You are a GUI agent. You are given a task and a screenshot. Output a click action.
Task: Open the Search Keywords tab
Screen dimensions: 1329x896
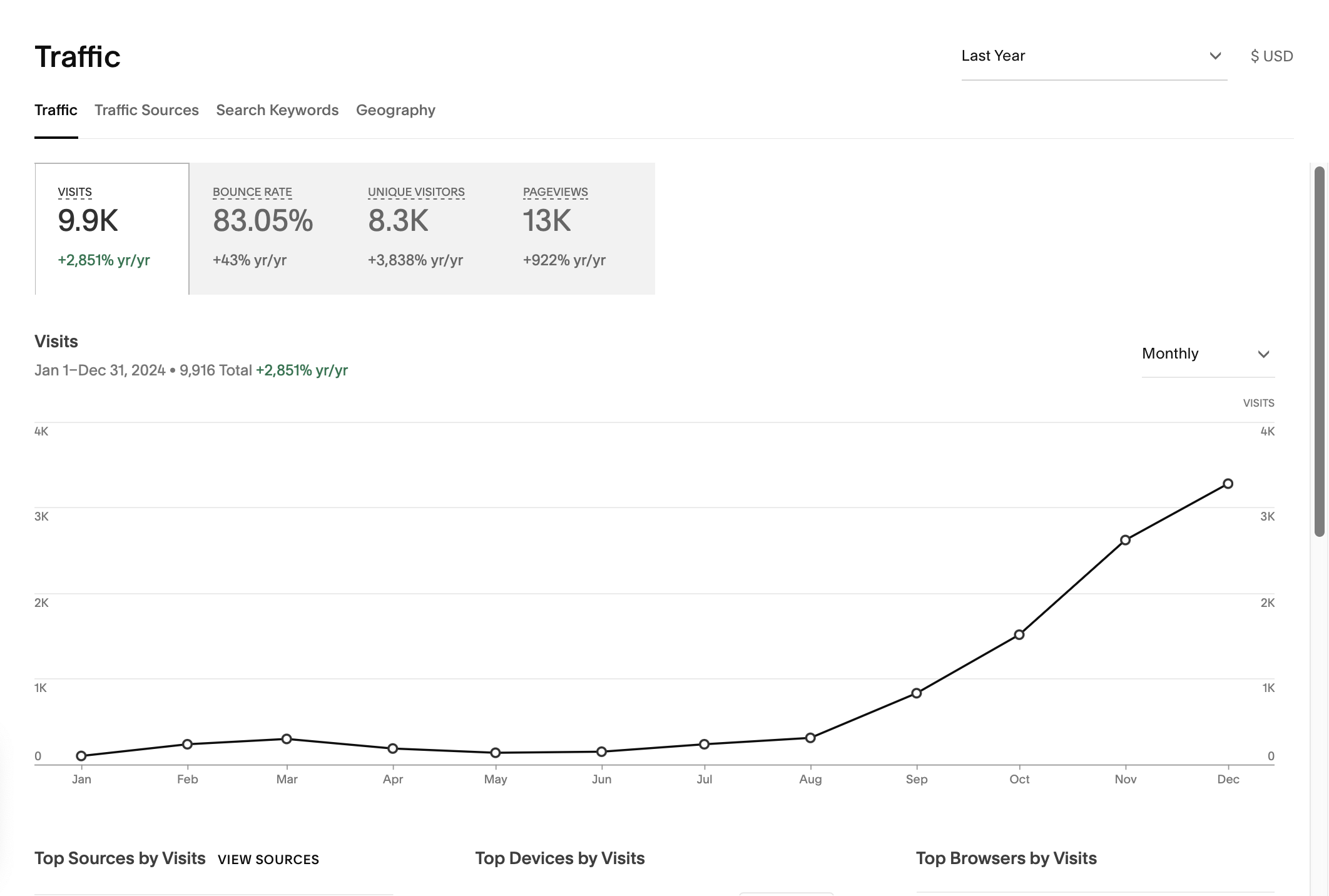pos(277,110)
